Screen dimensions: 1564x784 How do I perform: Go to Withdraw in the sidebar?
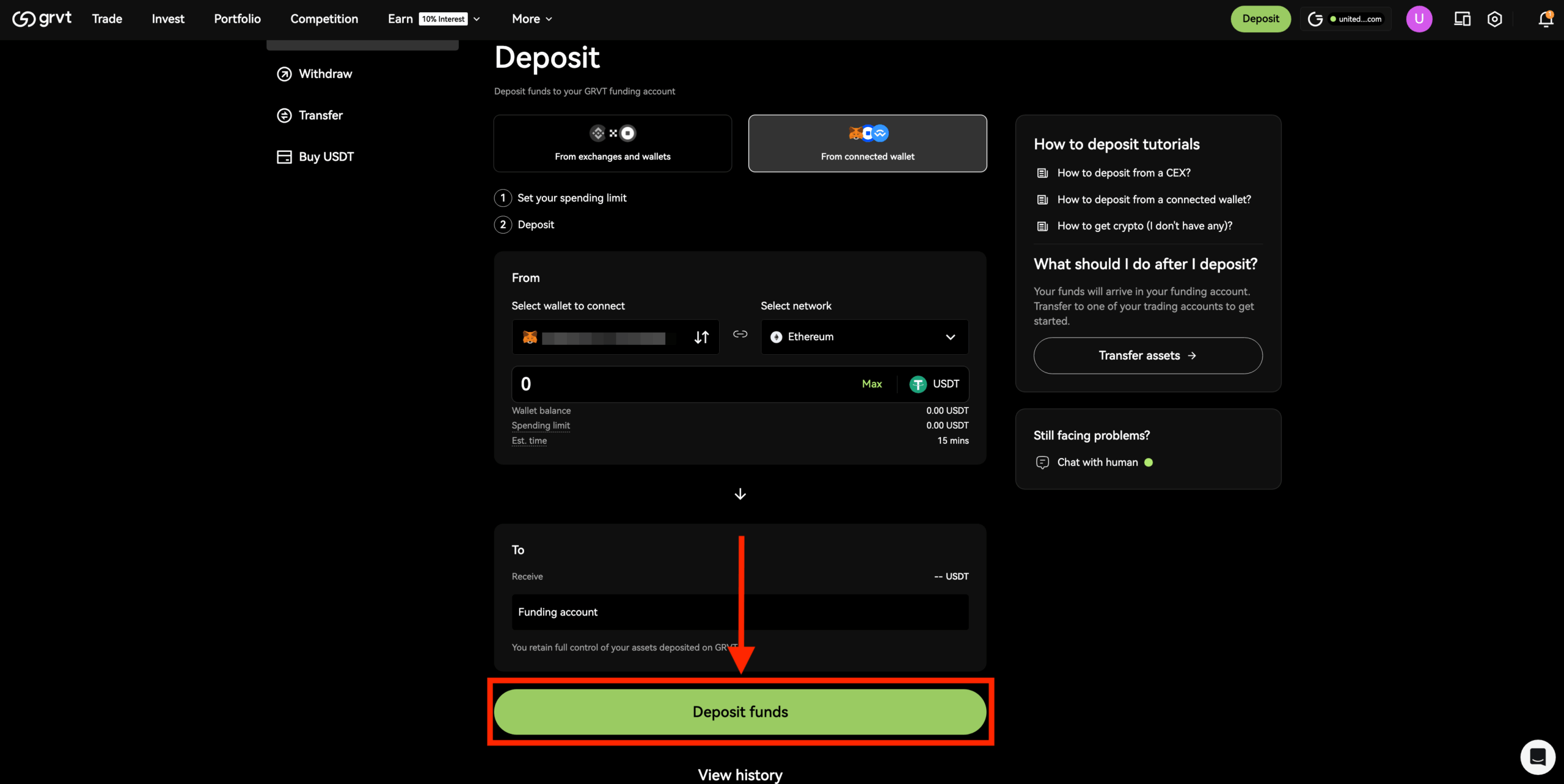click(x=325, y=74)
